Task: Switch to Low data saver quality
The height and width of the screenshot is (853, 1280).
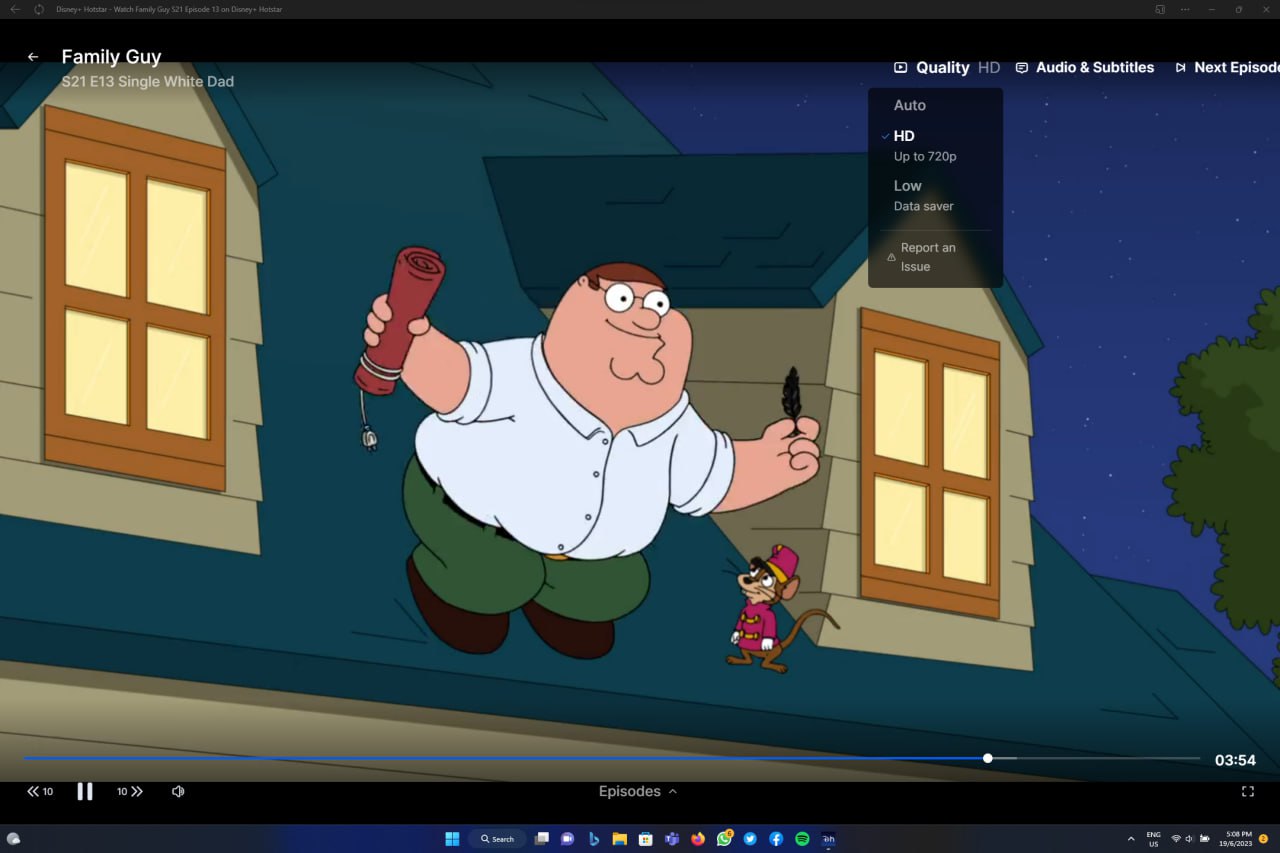Action: coord(924,195)
